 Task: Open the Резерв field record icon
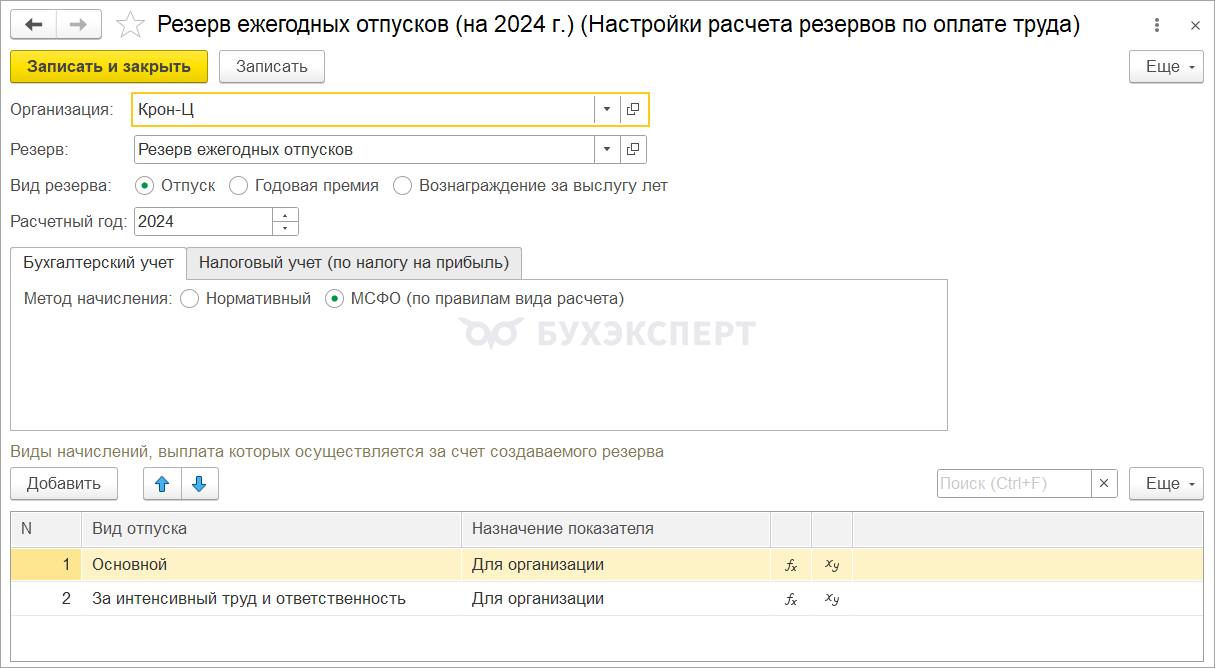(x=633, y=150)
